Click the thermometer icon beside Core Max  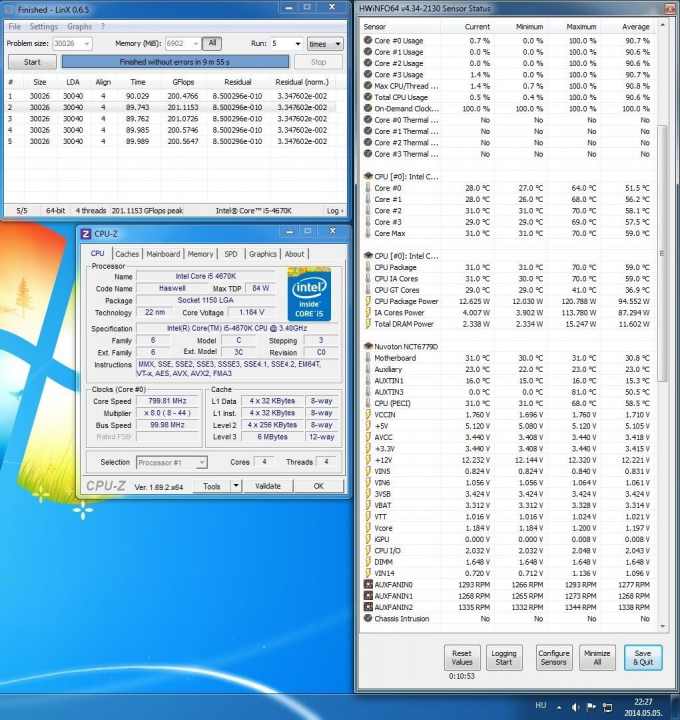[x=368, y=233]
